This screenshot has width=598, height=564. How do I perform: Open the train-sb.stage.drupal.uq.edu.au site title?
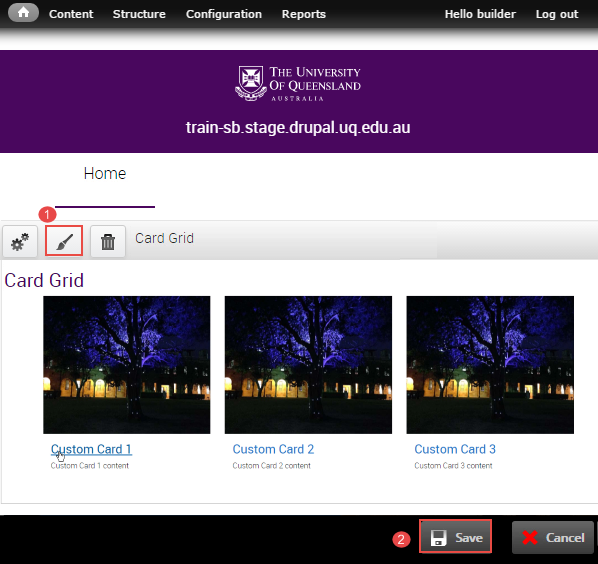click(298, 127)
